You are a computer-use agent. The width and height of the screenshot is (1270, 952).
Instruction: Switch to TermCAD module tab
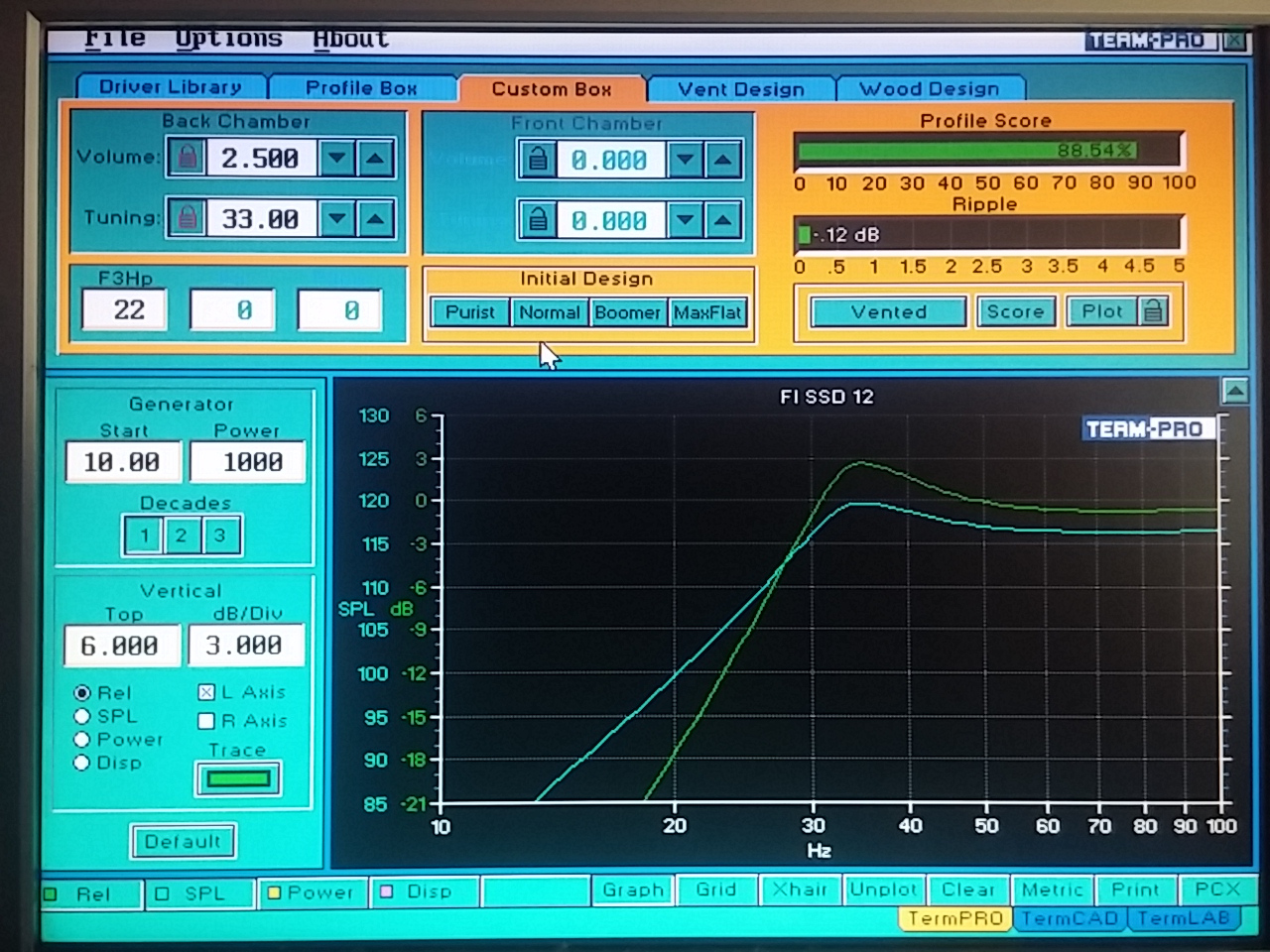[x=1070, y=918]
